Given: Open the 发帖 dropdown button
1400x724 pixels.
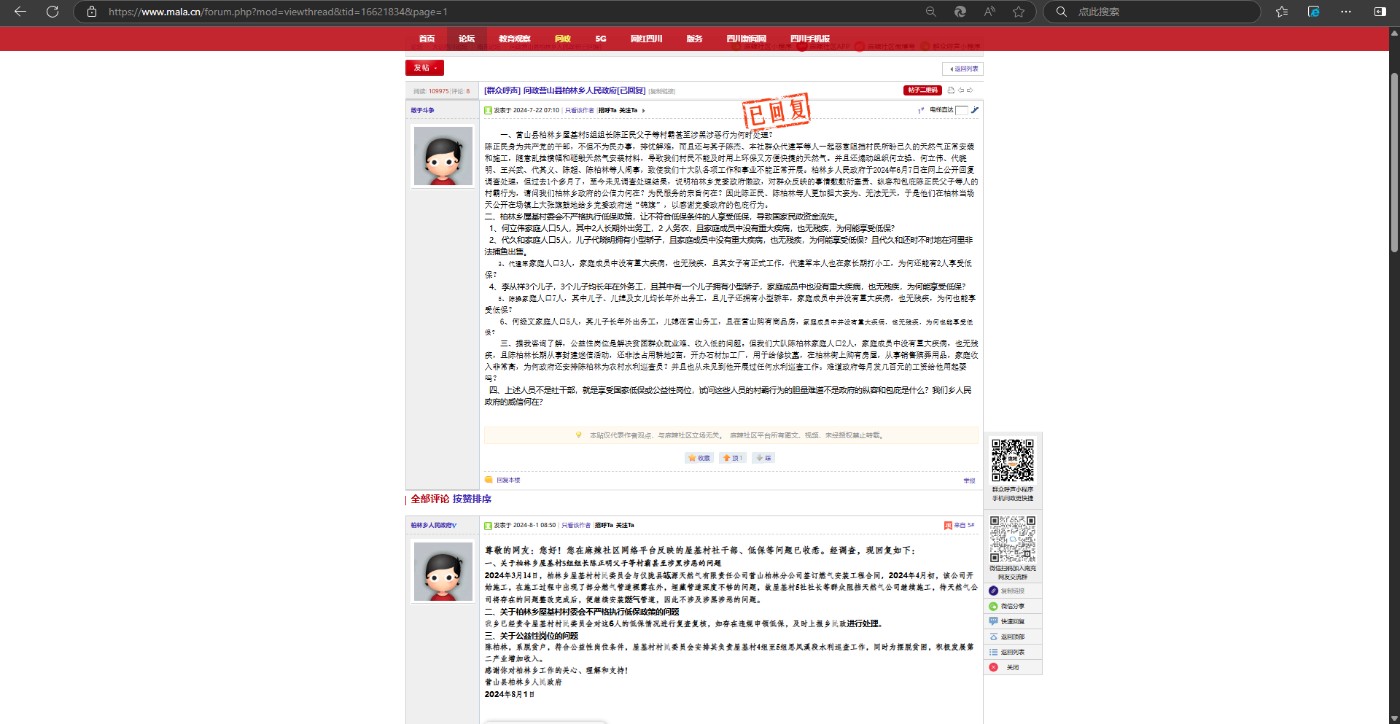Looking at the screenshot, I should (x=424, y=68).
